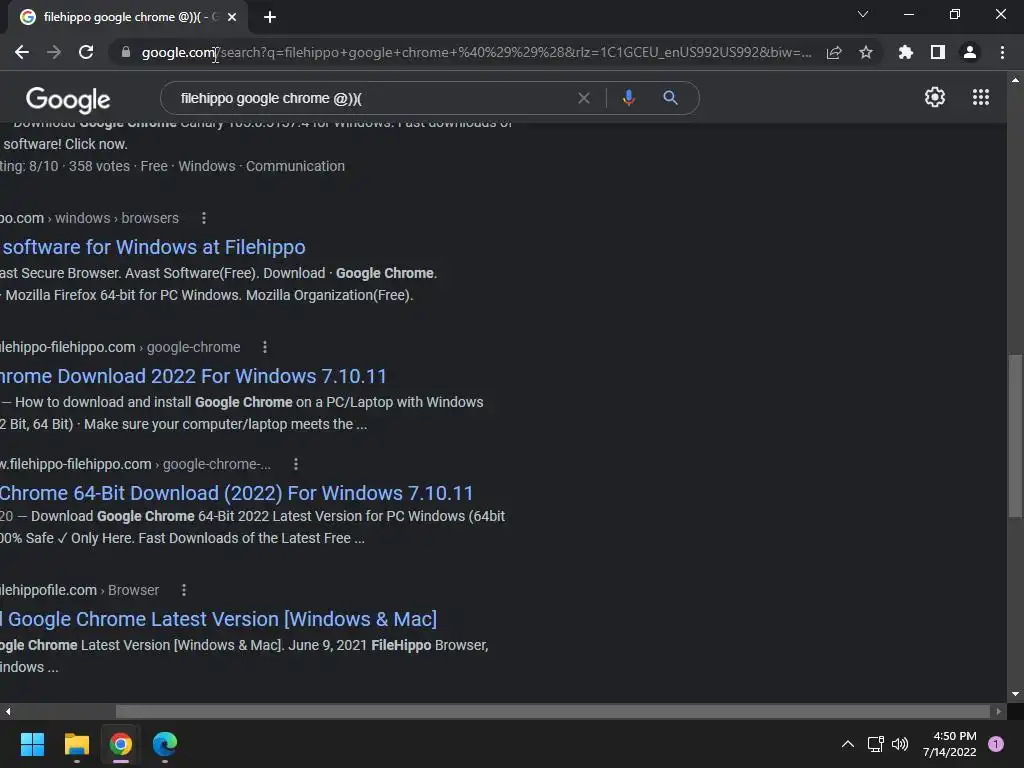Open the Chrome extensions puzzle icon

[x=905, y=52]
